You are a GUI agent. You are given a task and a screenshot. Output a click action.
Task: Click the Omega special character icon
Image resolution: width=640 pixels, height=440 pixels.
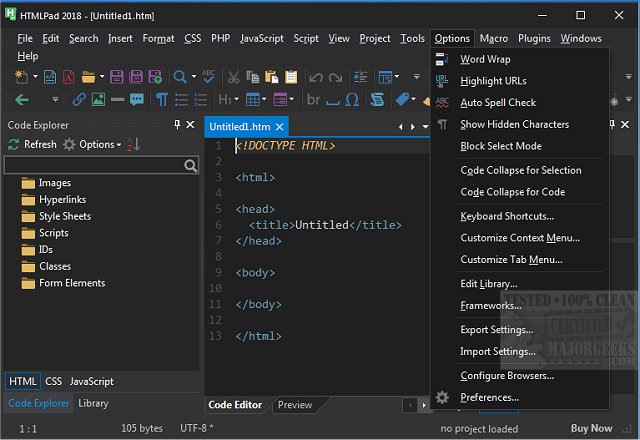click(x=351, y=100)
